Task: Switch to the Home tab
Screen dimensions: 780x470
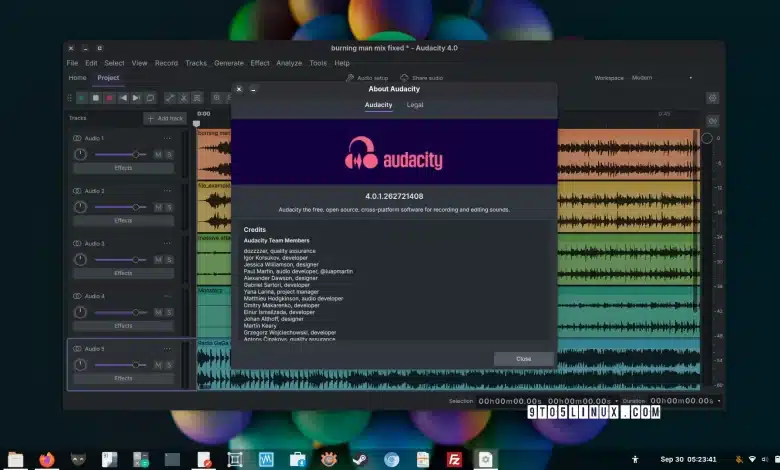Action: pos(77,78)
